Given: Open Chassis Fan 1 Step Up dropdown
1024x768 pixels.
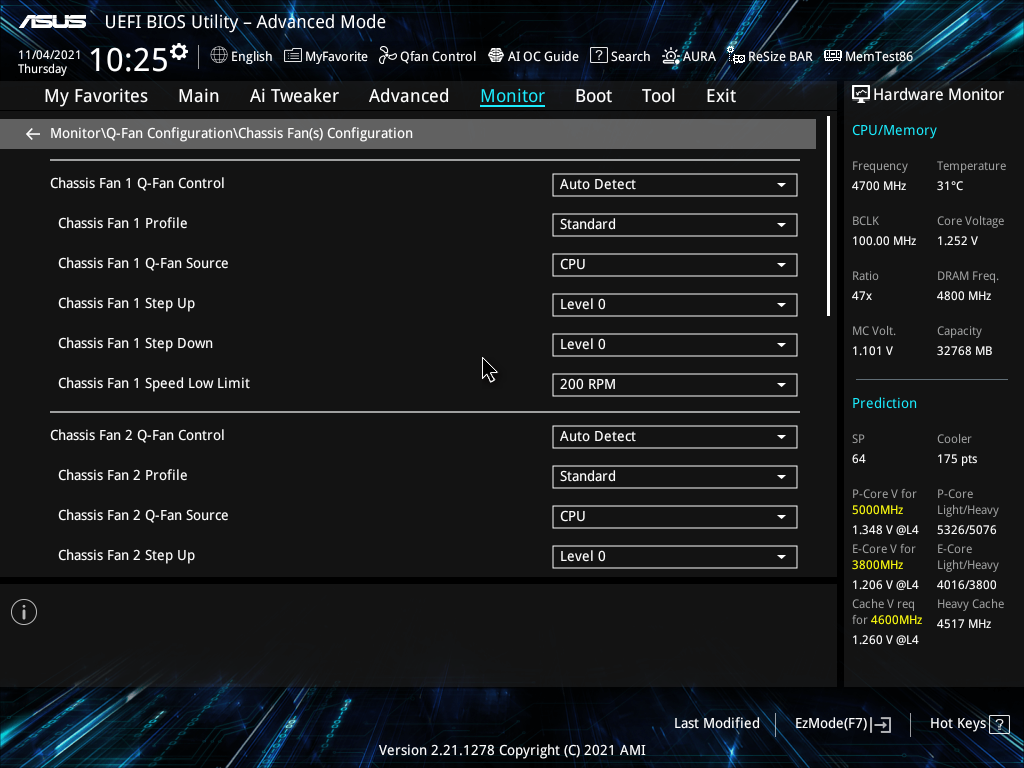Looking at the screenshot, I should tap(675, 305).
